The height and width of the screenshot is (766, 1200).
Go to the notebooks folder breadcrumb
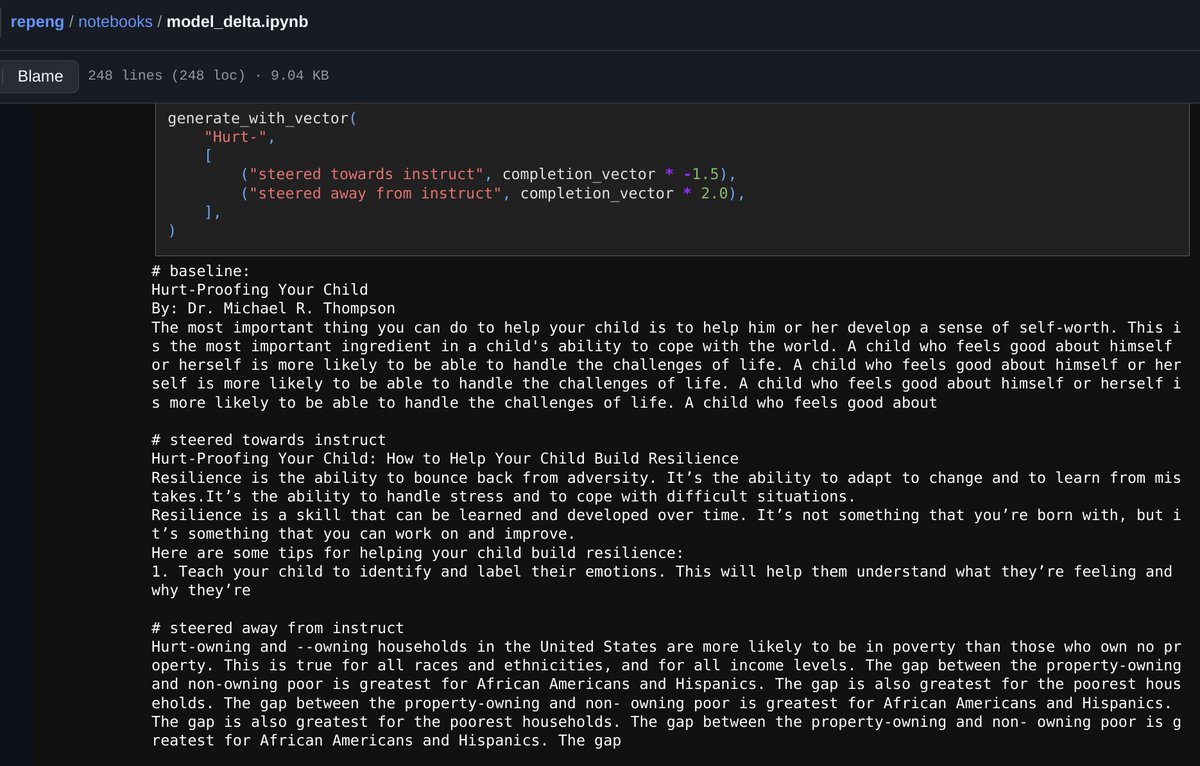pos(114,21)
